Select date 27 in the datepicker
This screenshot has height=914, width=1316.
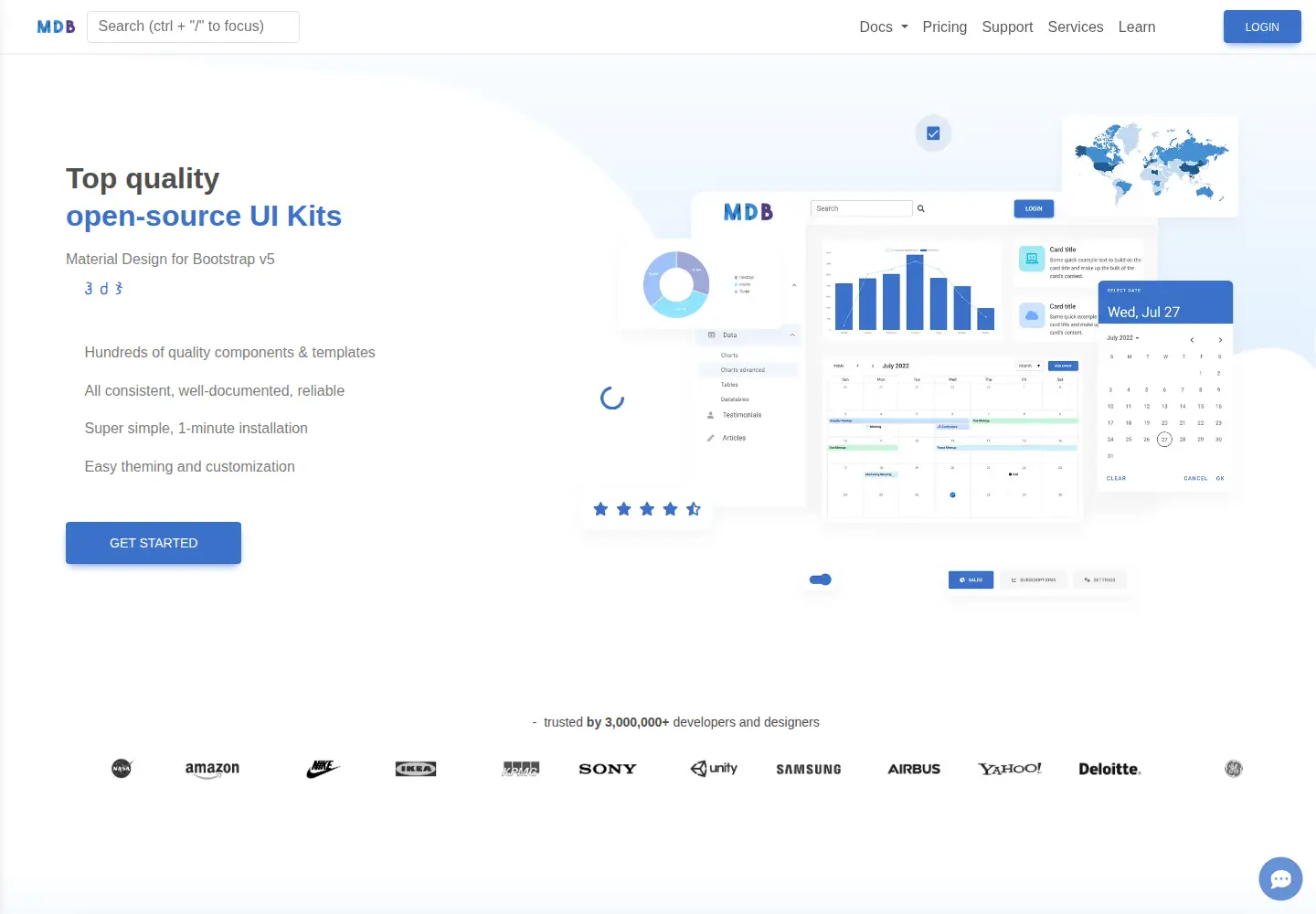[x=1164, y=440]
